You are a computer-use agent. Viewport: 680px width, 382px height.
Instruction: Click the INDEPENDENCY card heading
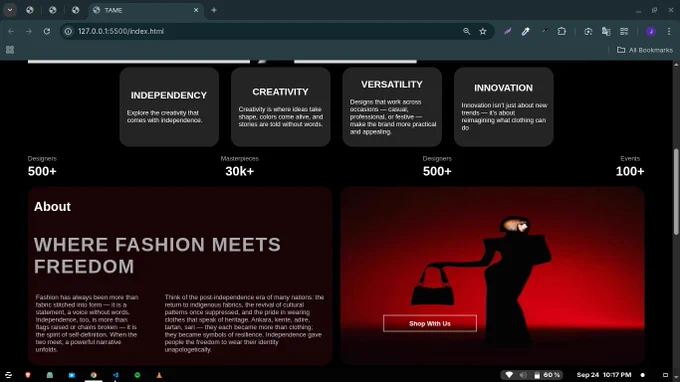pos(169,95)
